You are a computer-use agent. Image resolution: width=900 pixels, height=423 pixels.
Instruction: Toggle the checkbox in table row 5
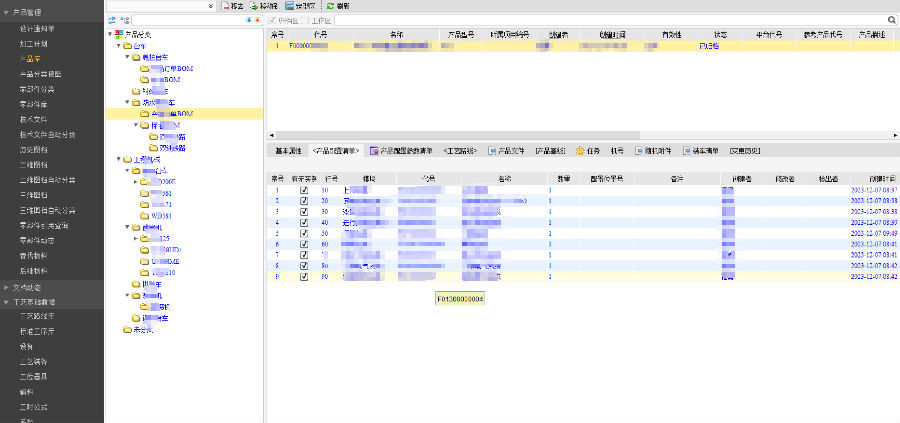click(x=304, y=233)
